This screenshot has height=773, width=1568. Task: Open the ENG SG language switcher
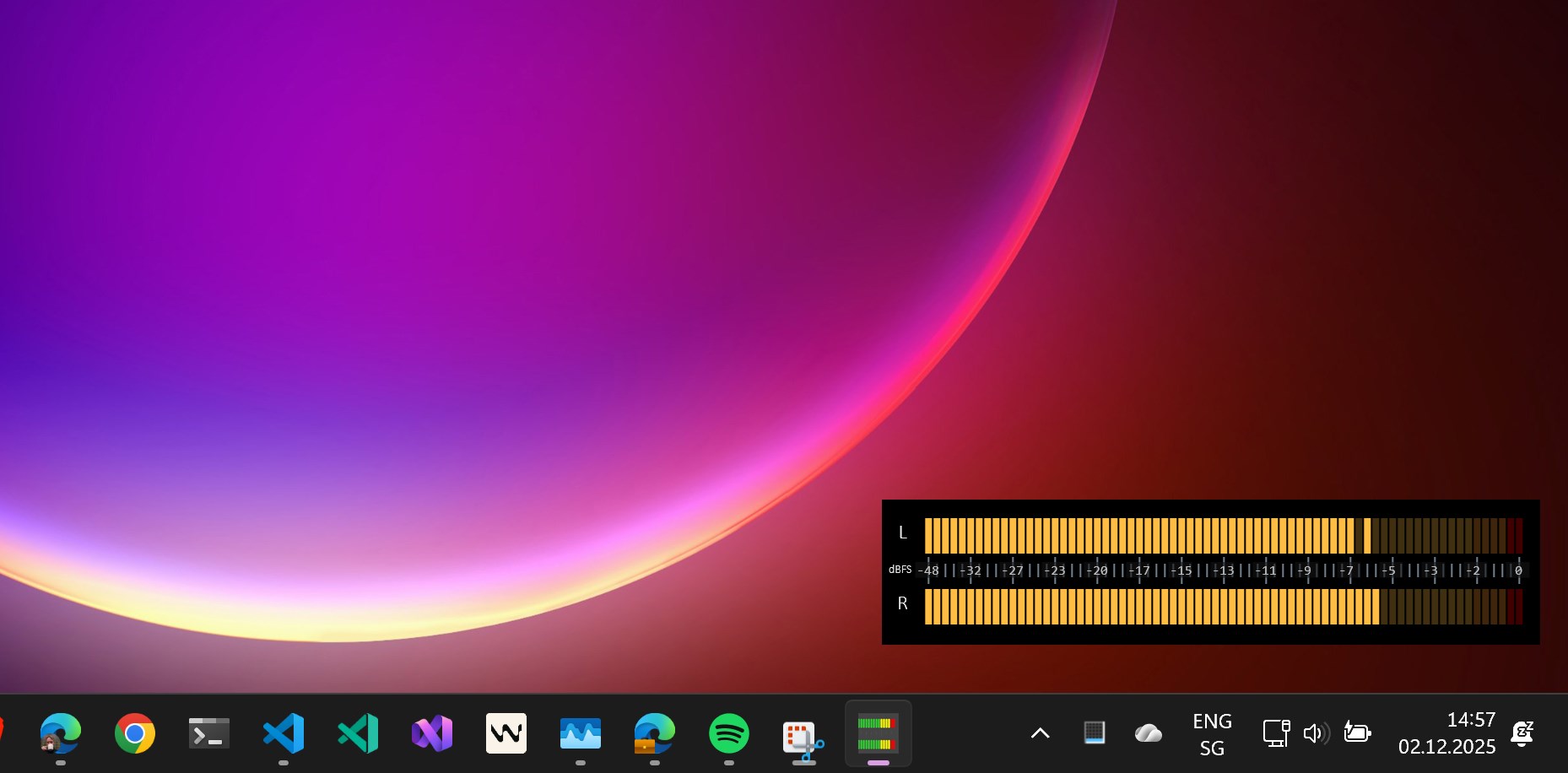point(1212,732)
